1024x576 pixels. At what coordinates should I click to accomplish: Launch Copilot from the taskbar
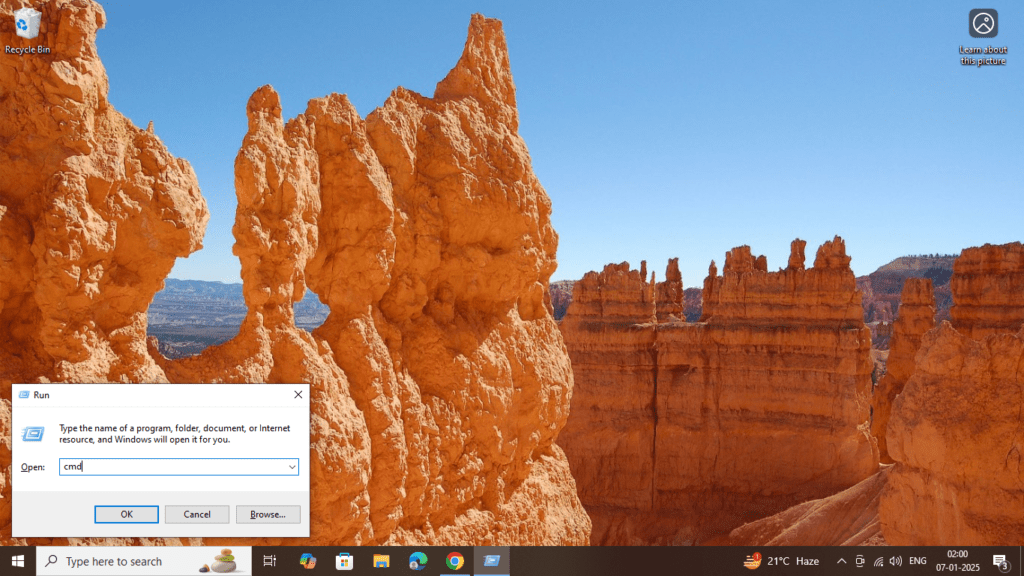308,561
